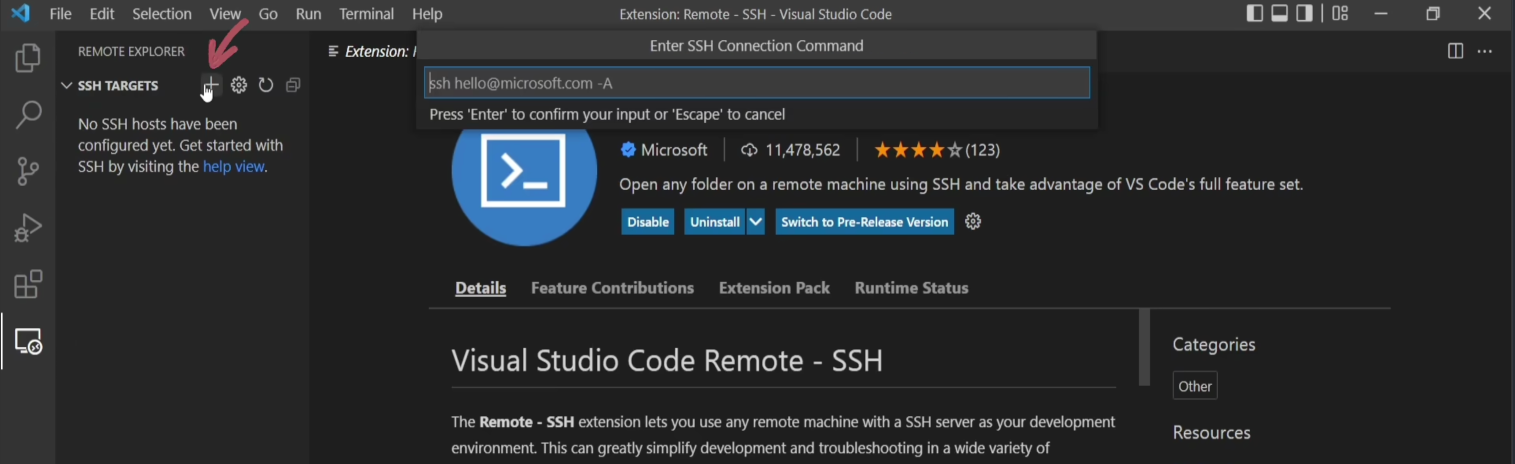
Task: Click the verified publisher badge icon
Action: [628, 150]
